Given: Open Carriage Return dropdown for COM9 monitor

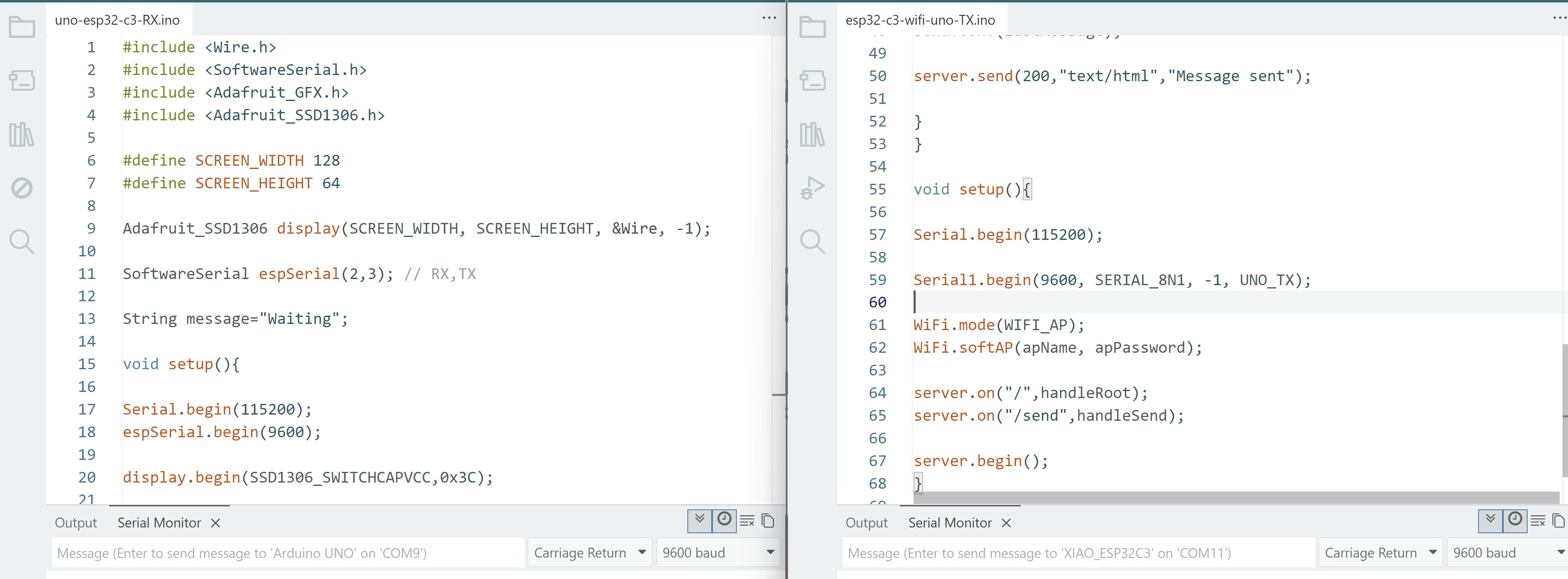Looking at the screenshot, I should (x=589, y=553).
